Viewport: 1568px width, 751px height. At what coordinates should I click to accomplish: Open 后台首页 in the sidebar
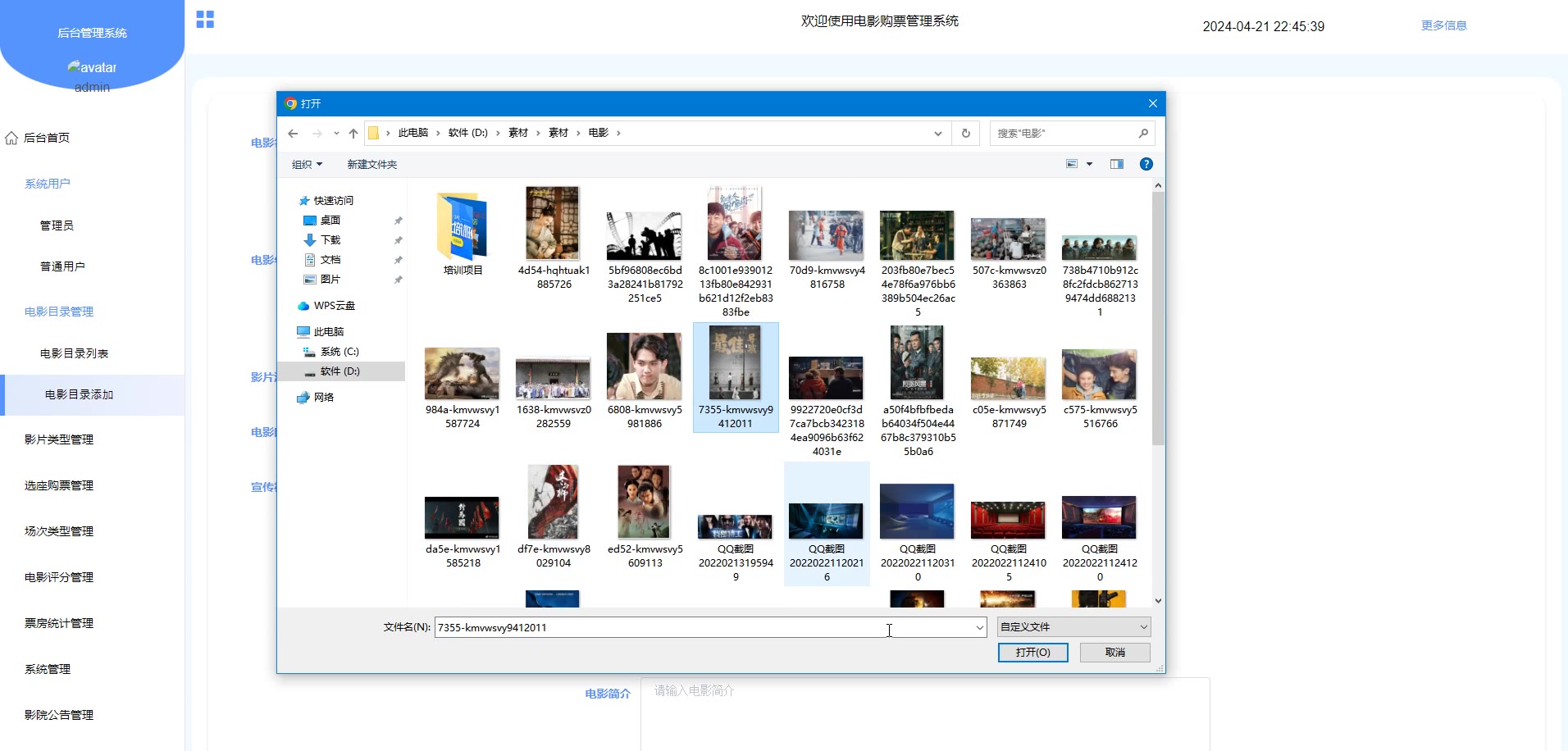pyautogui.click(x=46, y=138)
